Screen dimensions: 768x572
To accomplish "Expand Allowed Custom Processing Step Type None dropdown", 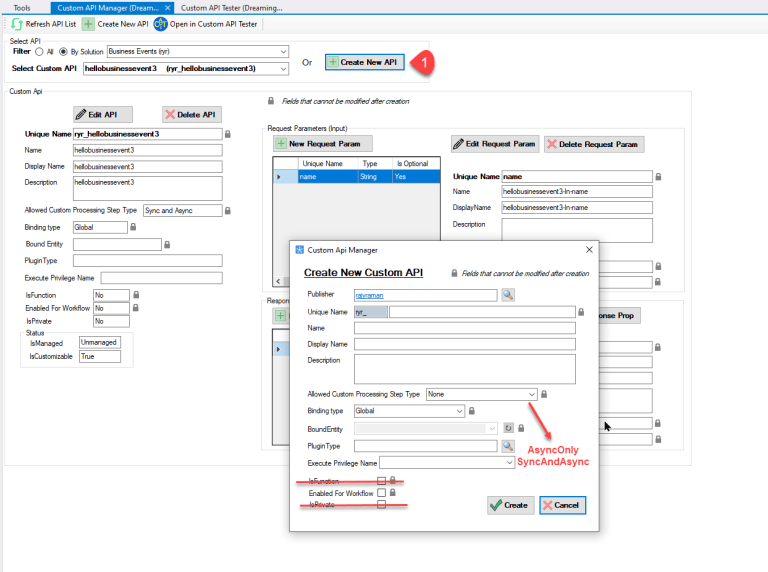I will 531,394.
